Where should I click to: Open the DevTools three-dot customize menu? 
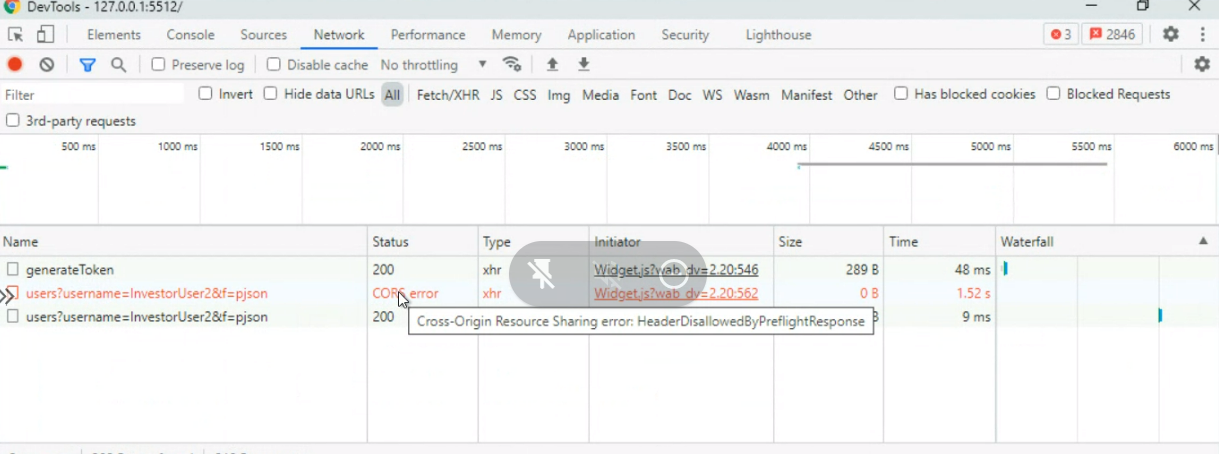[1202, 34]
